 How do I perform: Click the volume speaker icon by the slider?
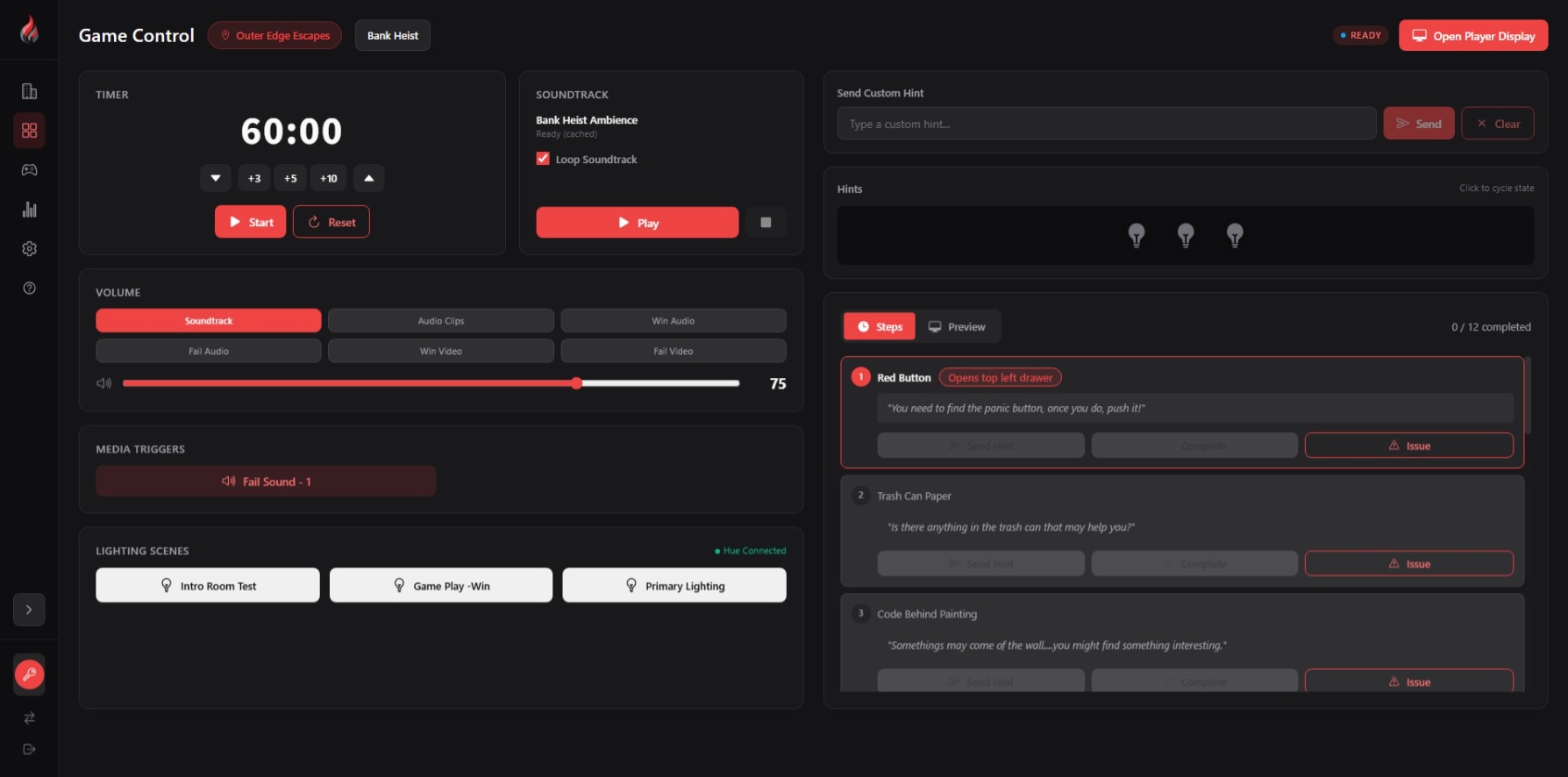click(x=104, y=383)
